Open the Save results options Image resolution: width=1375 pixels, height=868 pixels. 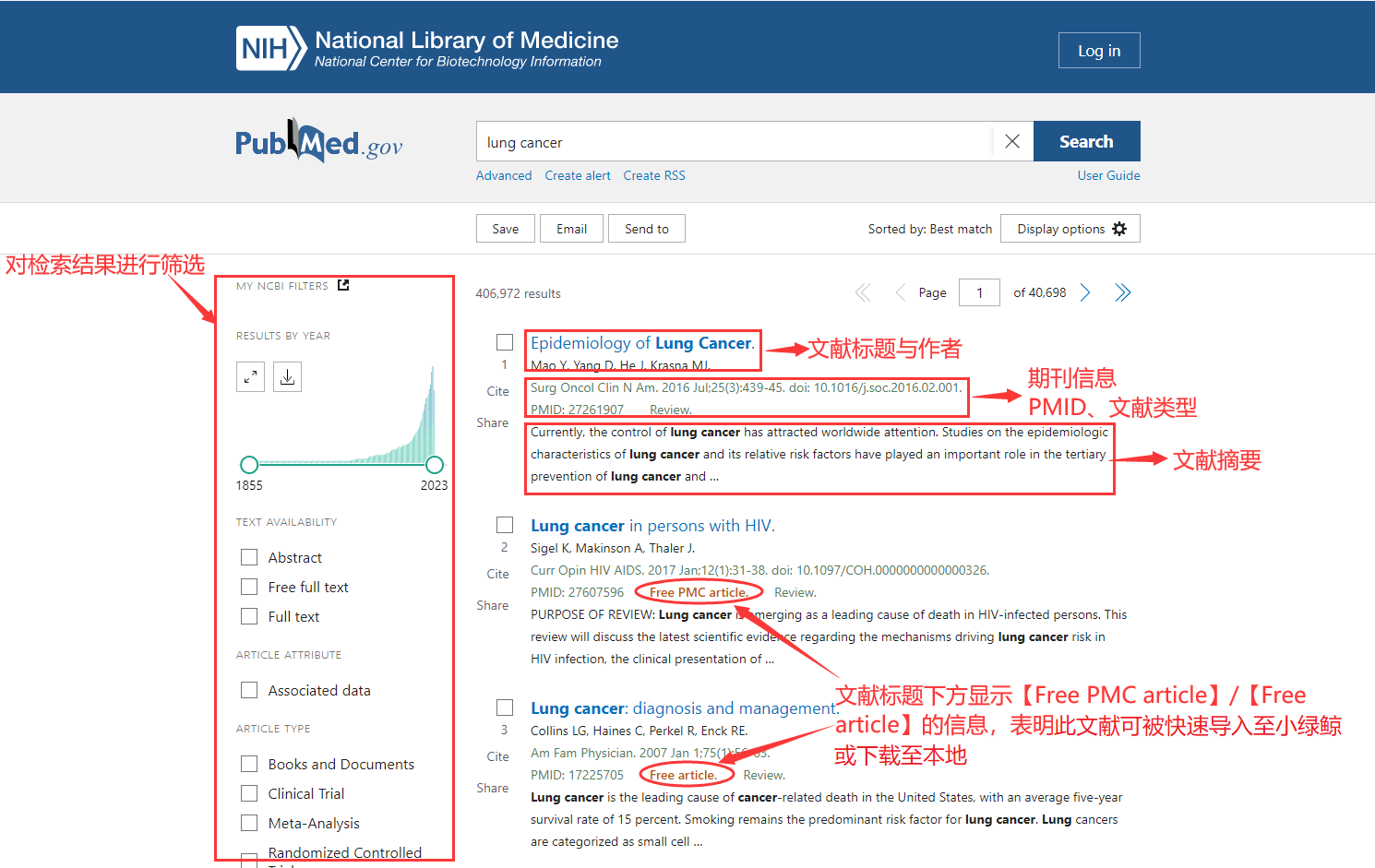(505, 229)
